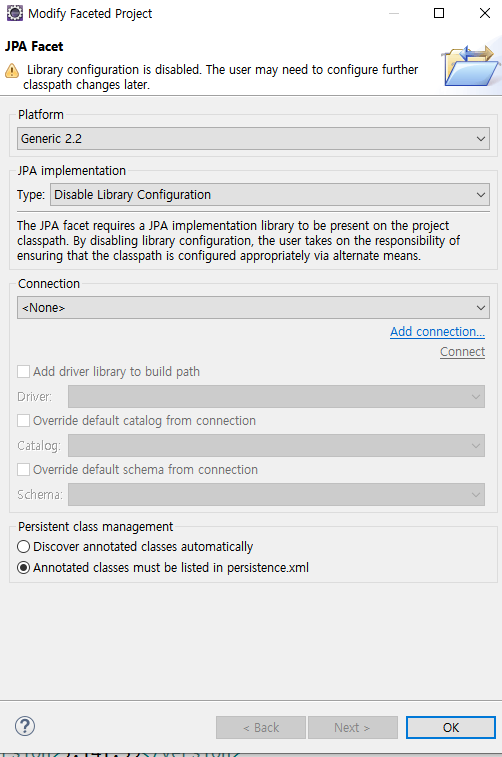The image size is (502, 757).
Task: Click the Next > button
Action: (x=353, y=728)
